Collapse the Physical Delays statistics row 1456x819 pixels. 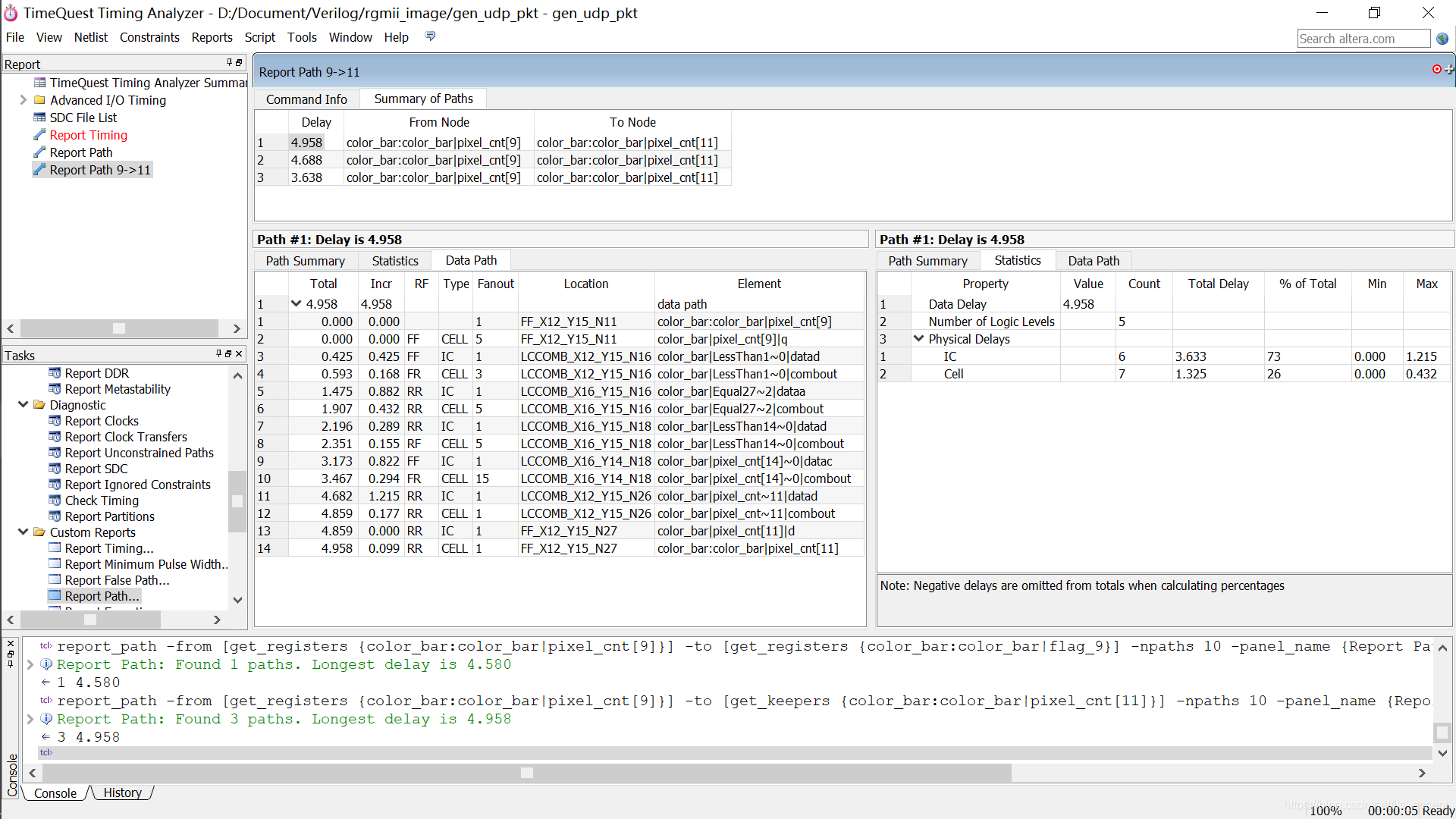tap(919, 339)
